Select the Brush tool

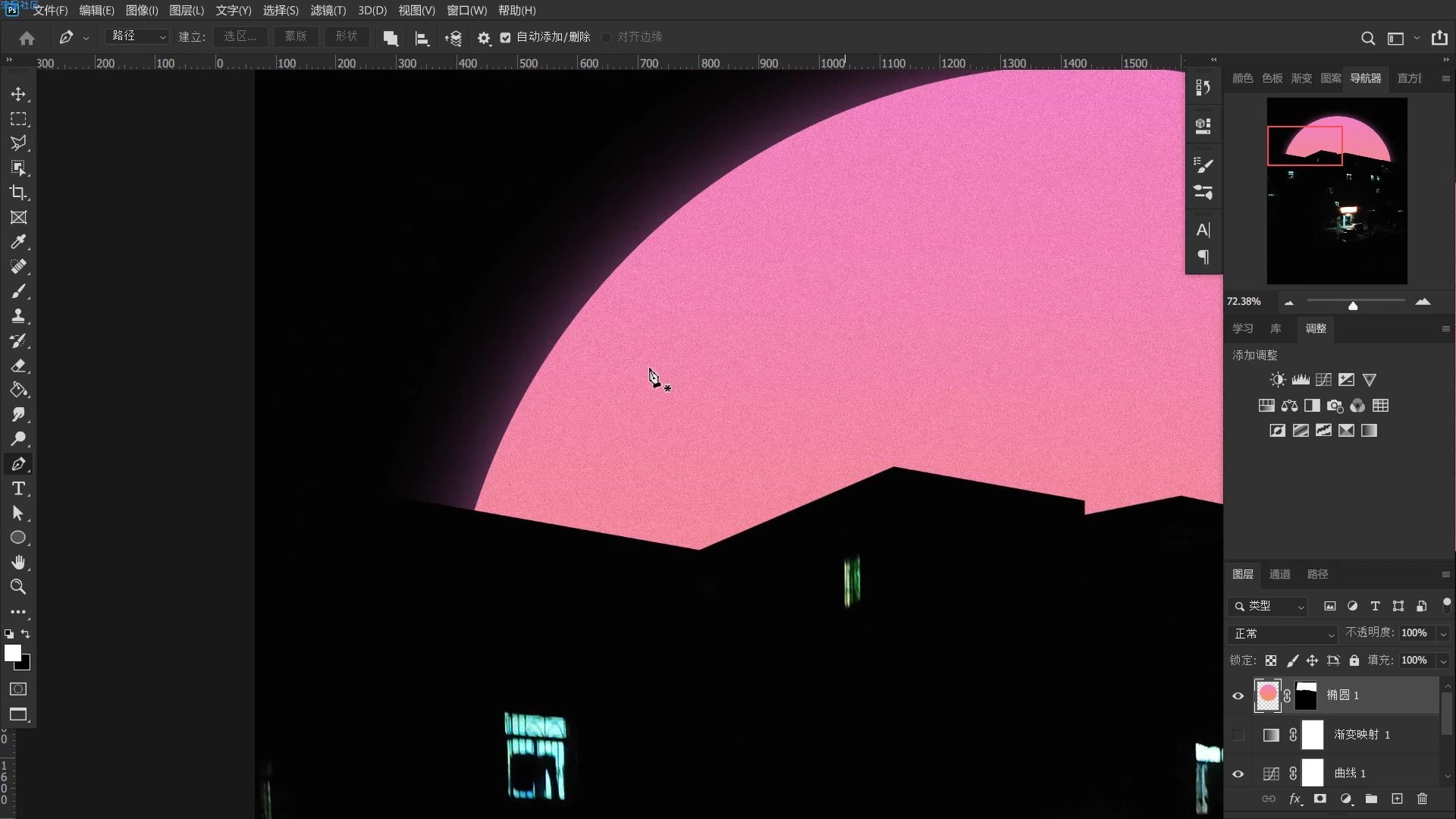pyautogui.click(x=18, y=291)
